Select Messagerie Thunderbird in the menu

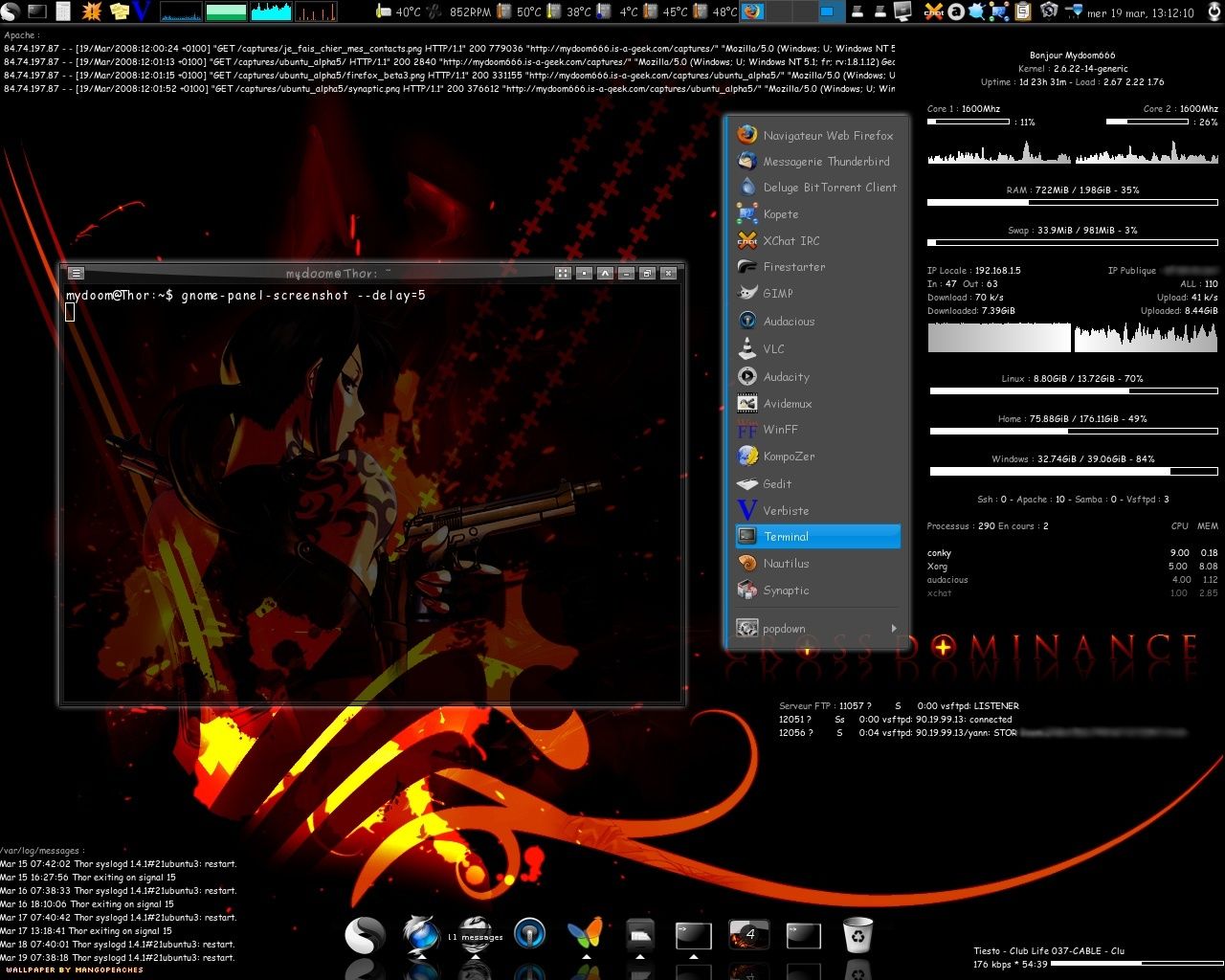point(818,162)
